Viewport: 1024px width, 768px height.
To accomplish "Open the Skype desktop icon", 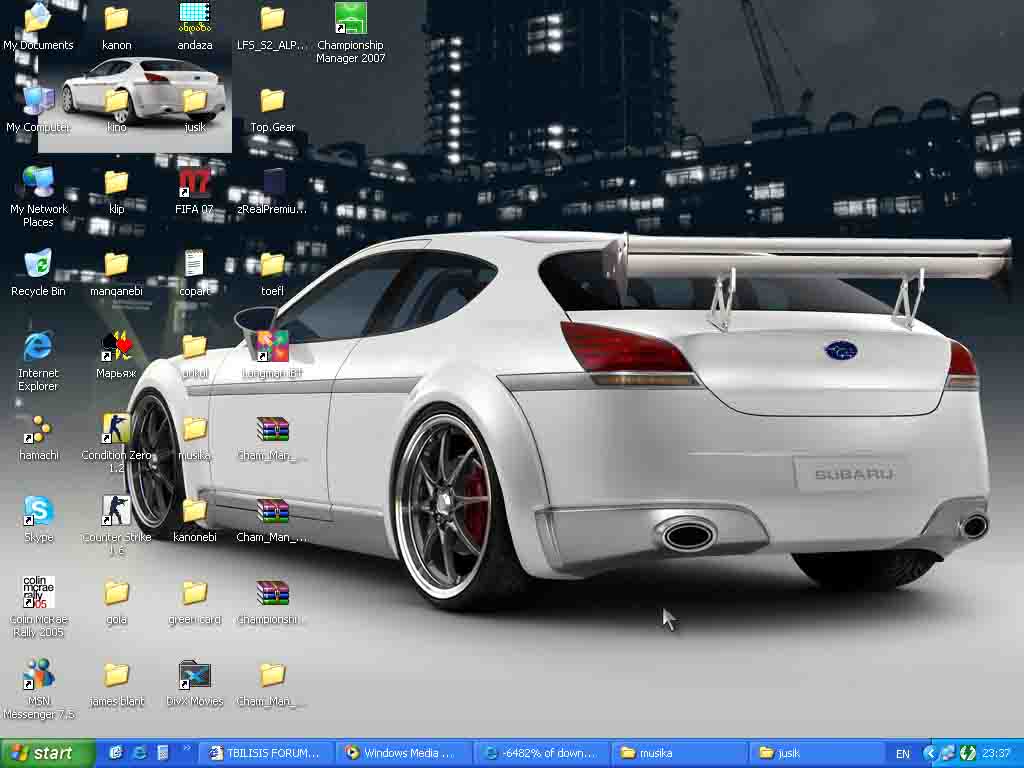I will point(38,512).
